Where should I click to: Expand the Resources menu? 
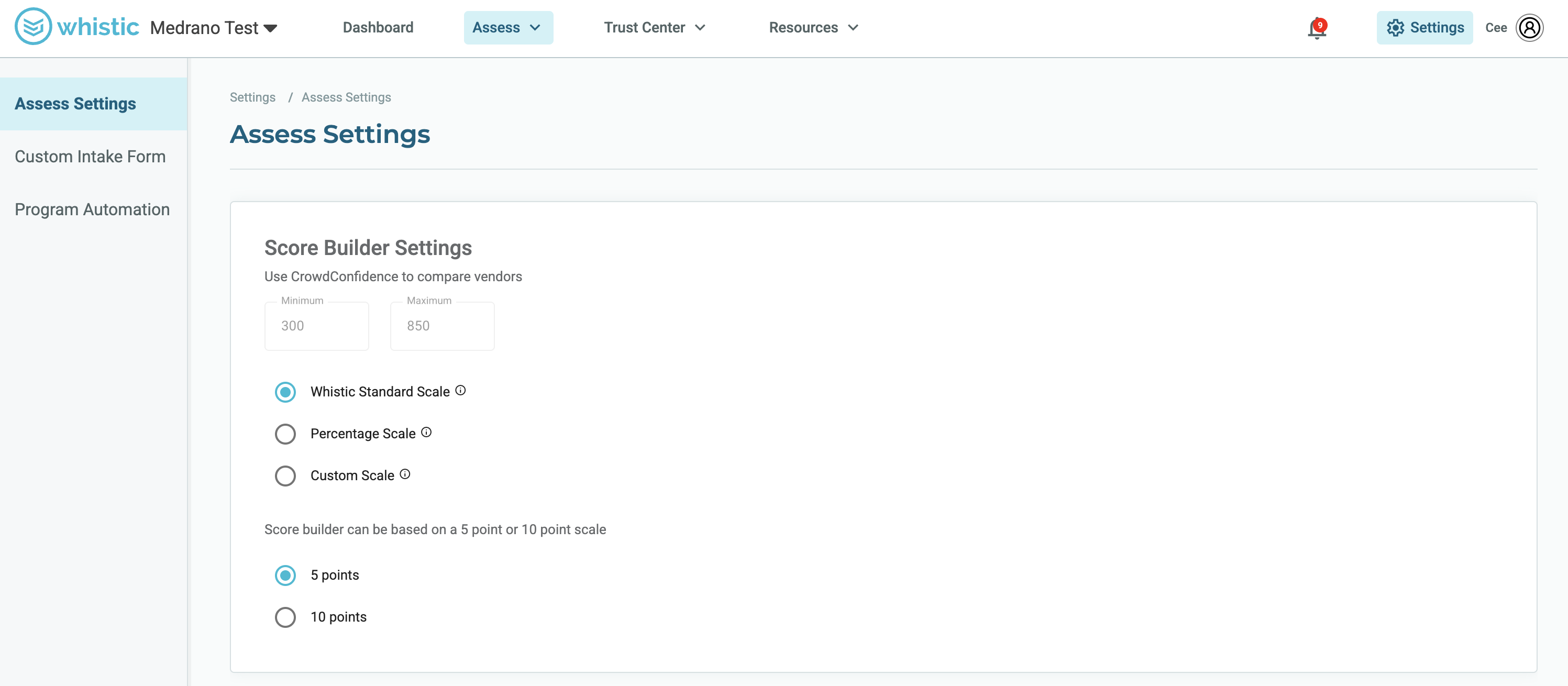click(x=814, y=28)
